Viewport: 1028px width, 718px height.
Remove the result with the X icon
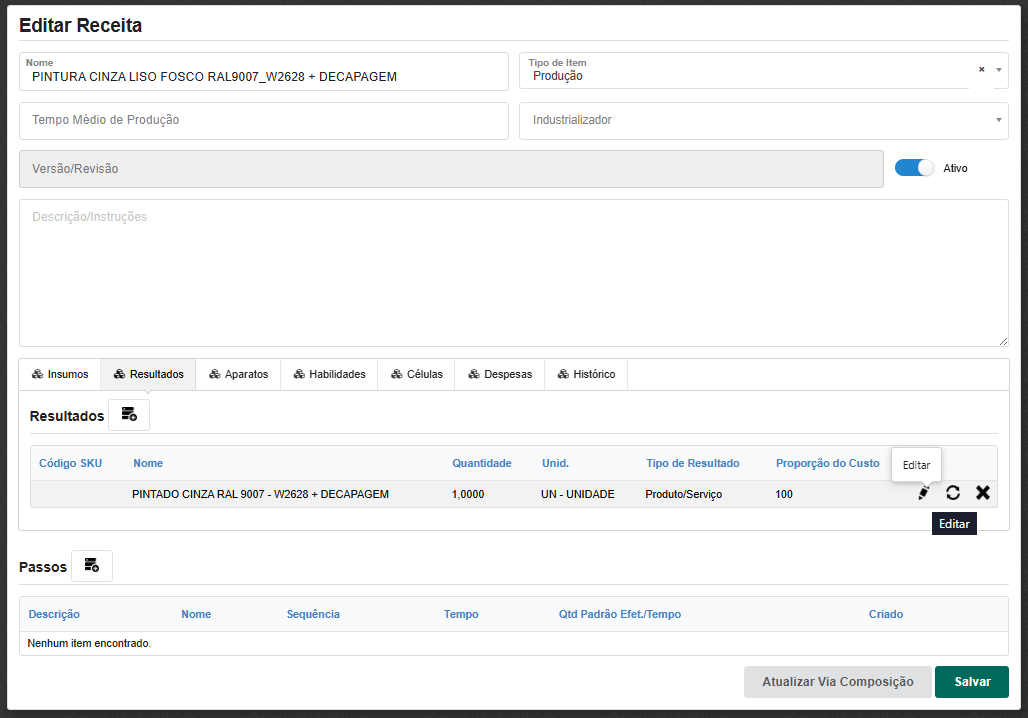[983, 493]
